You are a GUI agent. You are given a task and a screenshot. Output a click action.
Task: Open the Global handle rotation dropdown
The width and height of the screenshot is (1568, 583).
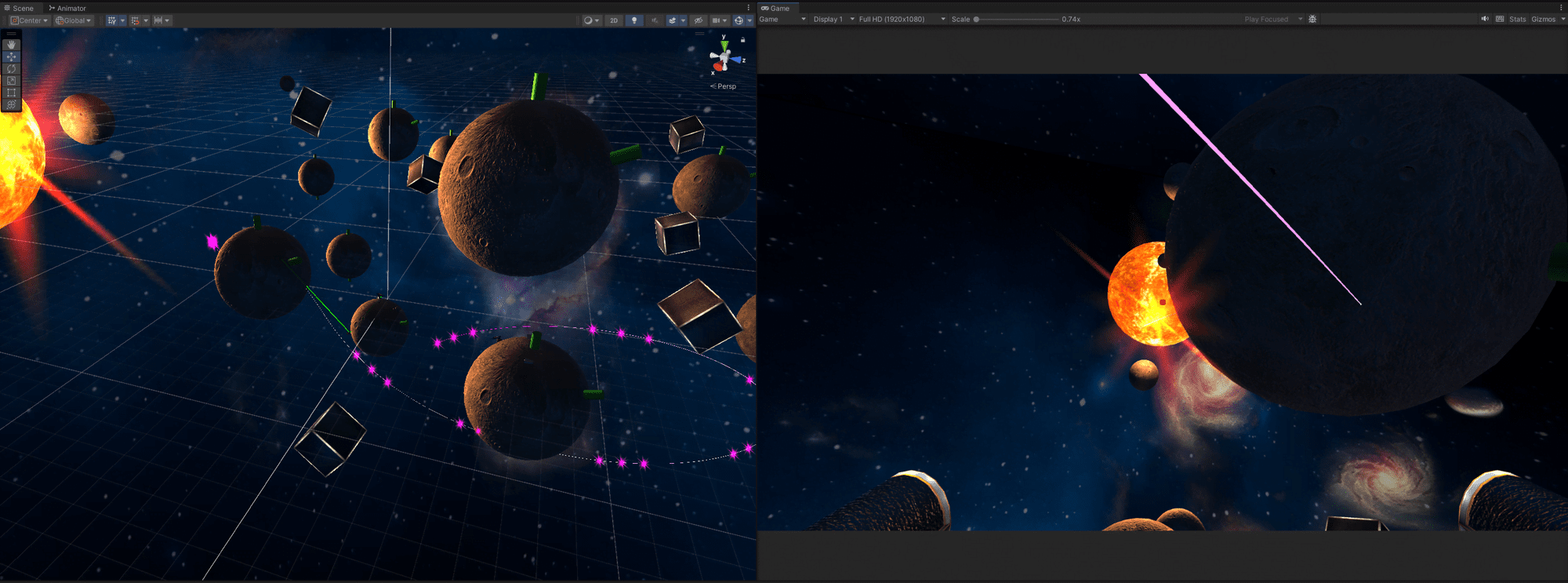pos(74,20)
